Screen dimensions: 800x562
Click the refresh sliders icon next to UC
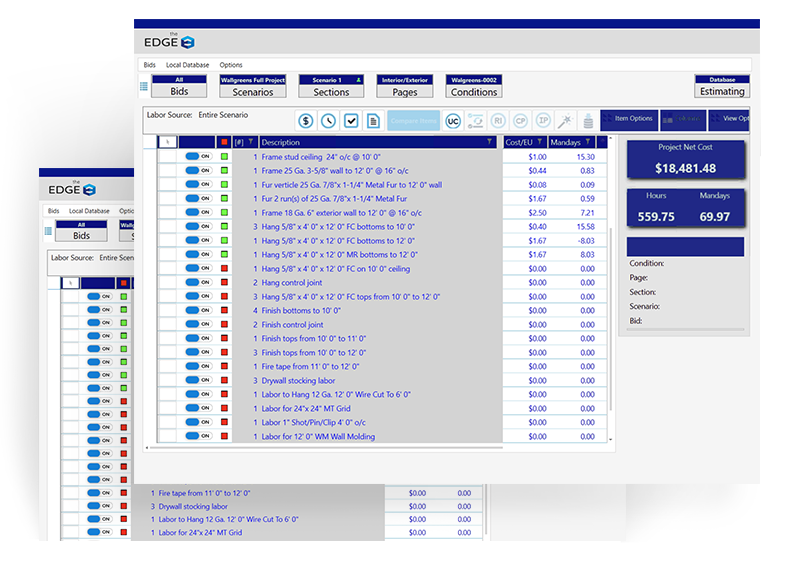(475, 121)
